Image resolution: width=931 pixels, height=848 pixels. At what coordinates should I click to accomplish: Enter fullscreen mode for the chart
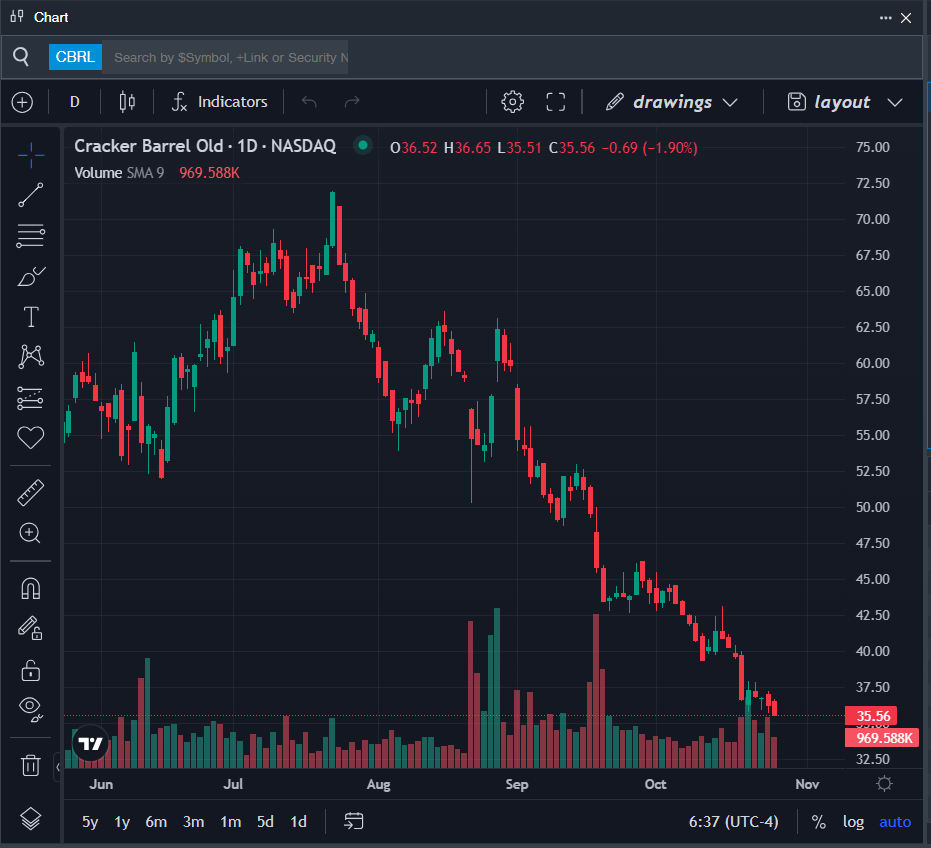[x=556, y=102]
